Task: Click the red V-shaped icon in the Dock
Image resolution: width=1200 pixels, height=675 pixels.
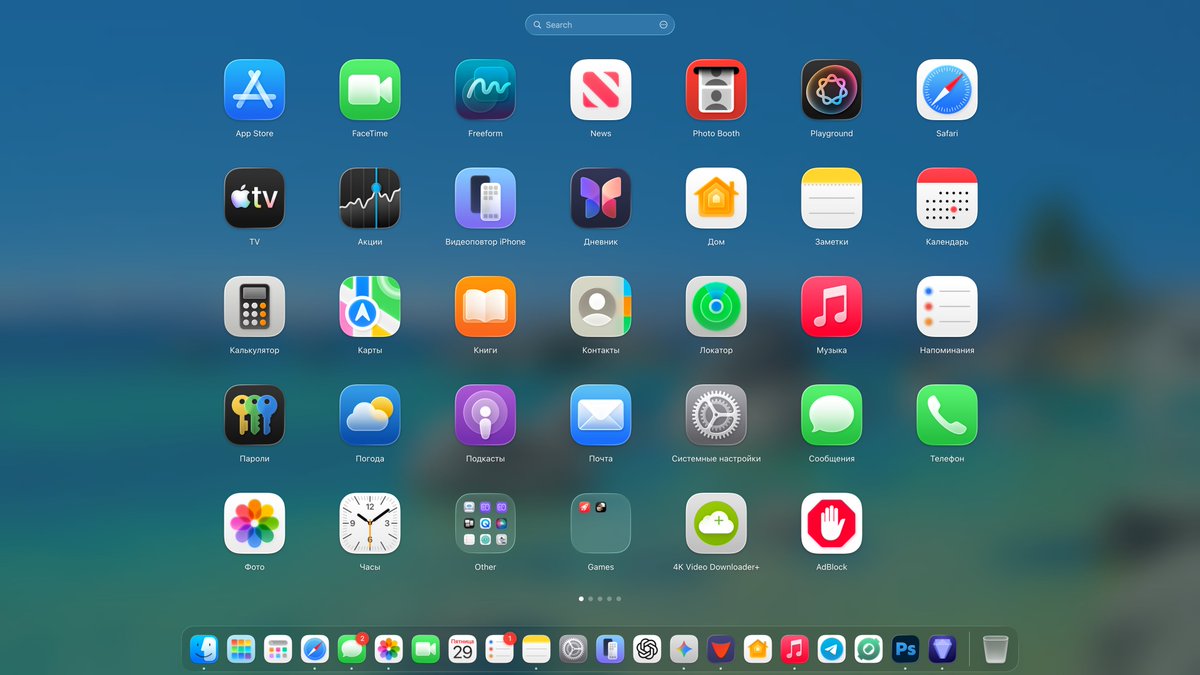Action: pyautogui.click(x=720, y=649)
